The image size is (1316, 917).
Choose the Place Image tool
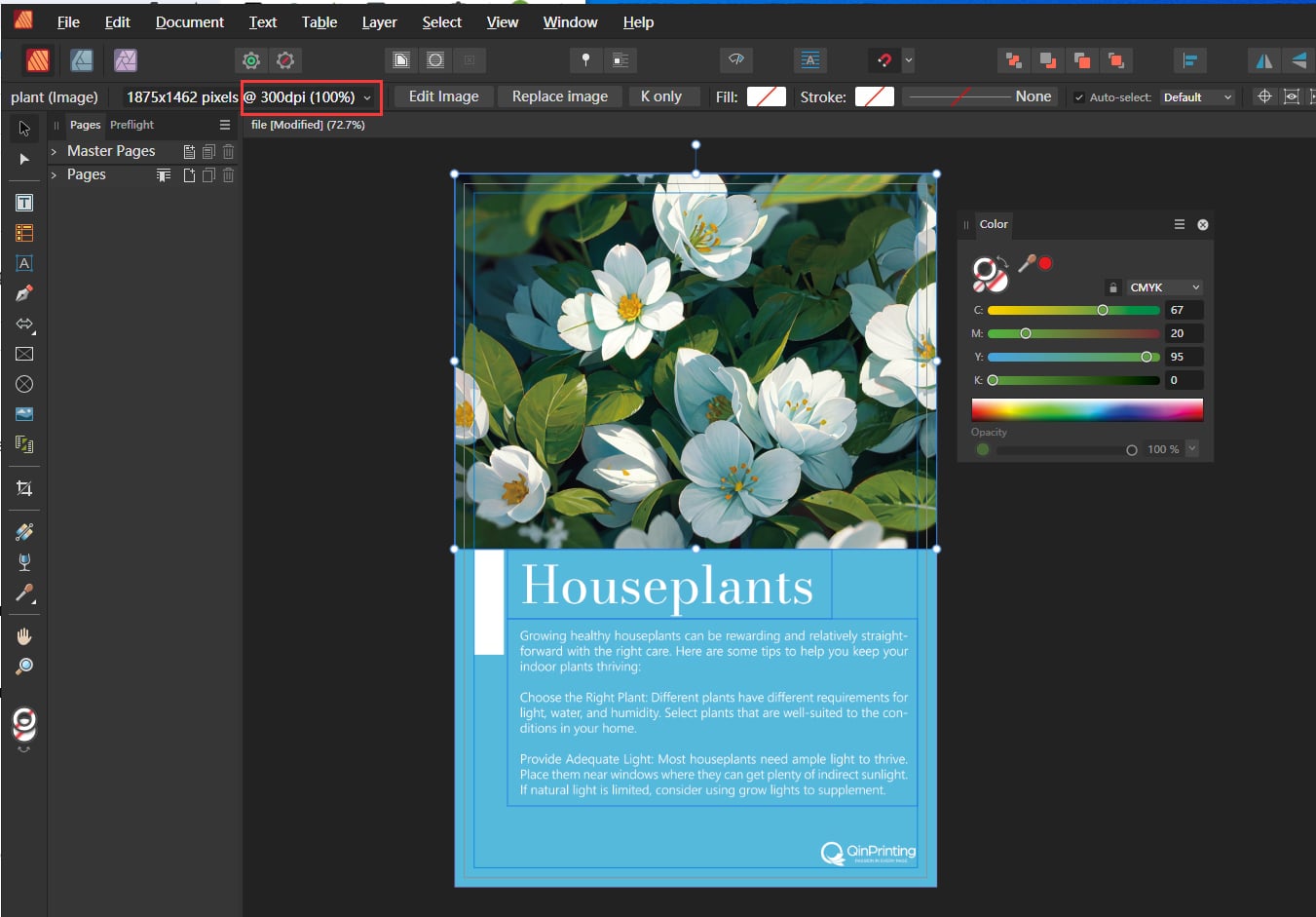(24, 414)
